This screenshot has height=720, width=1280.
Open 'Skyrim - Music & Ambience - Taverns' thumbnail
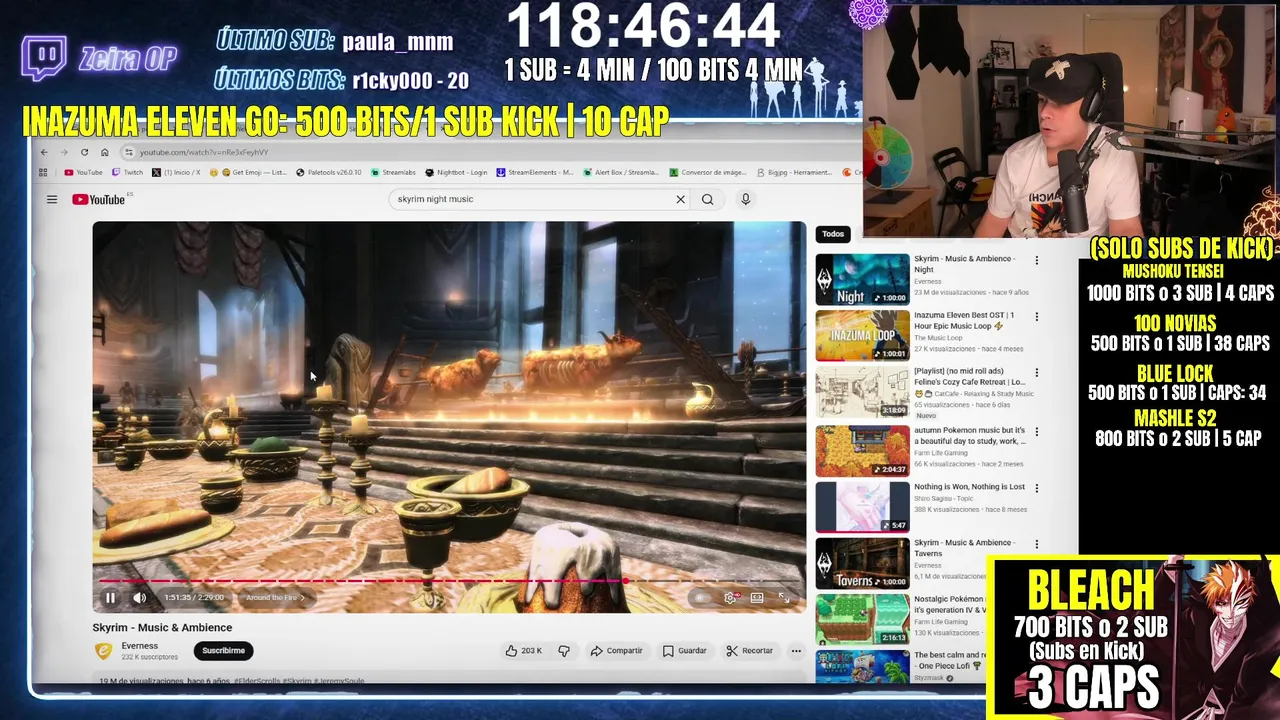[862, 563]
